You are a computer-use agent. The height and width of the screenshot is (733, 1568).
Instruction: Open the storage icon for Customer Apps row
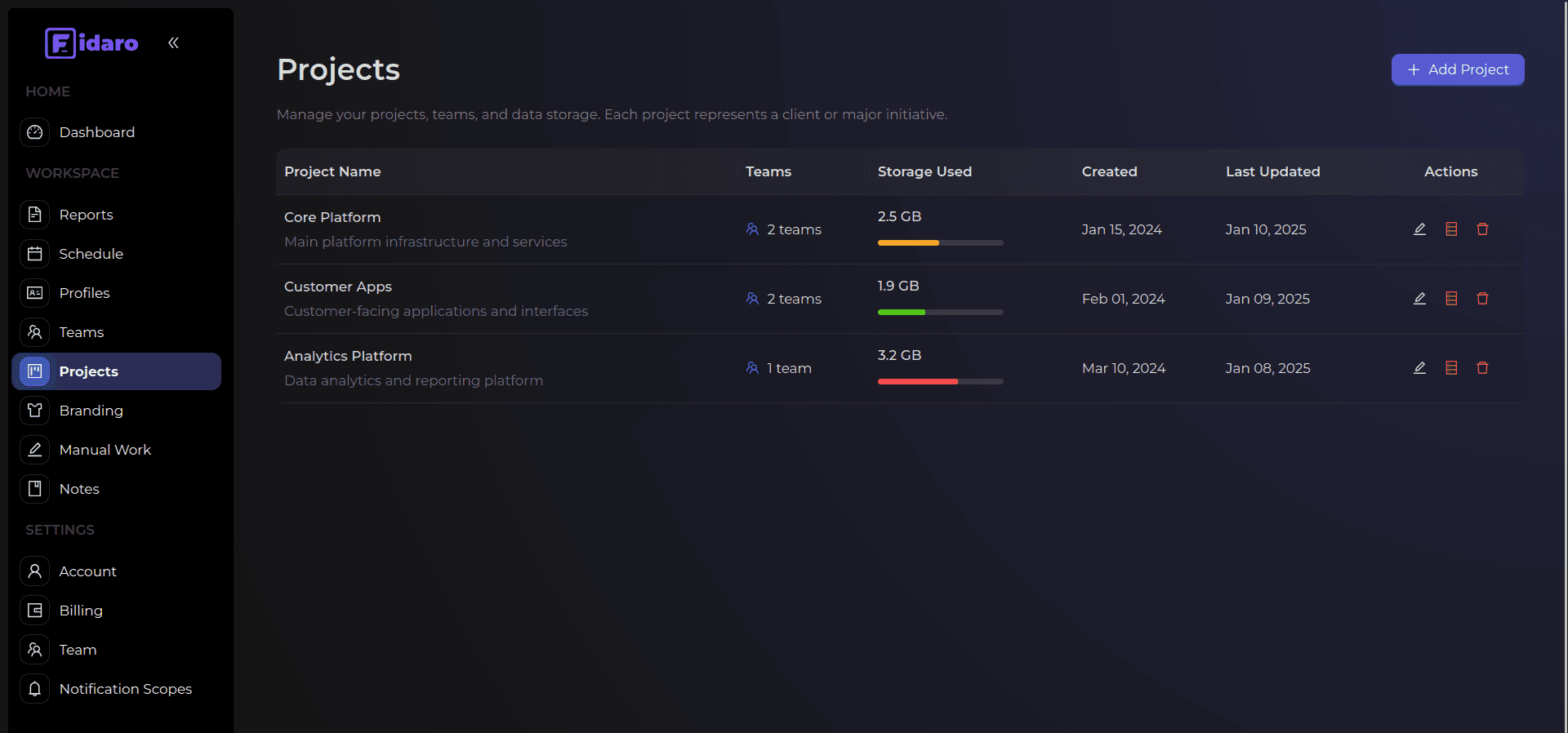1451,299
